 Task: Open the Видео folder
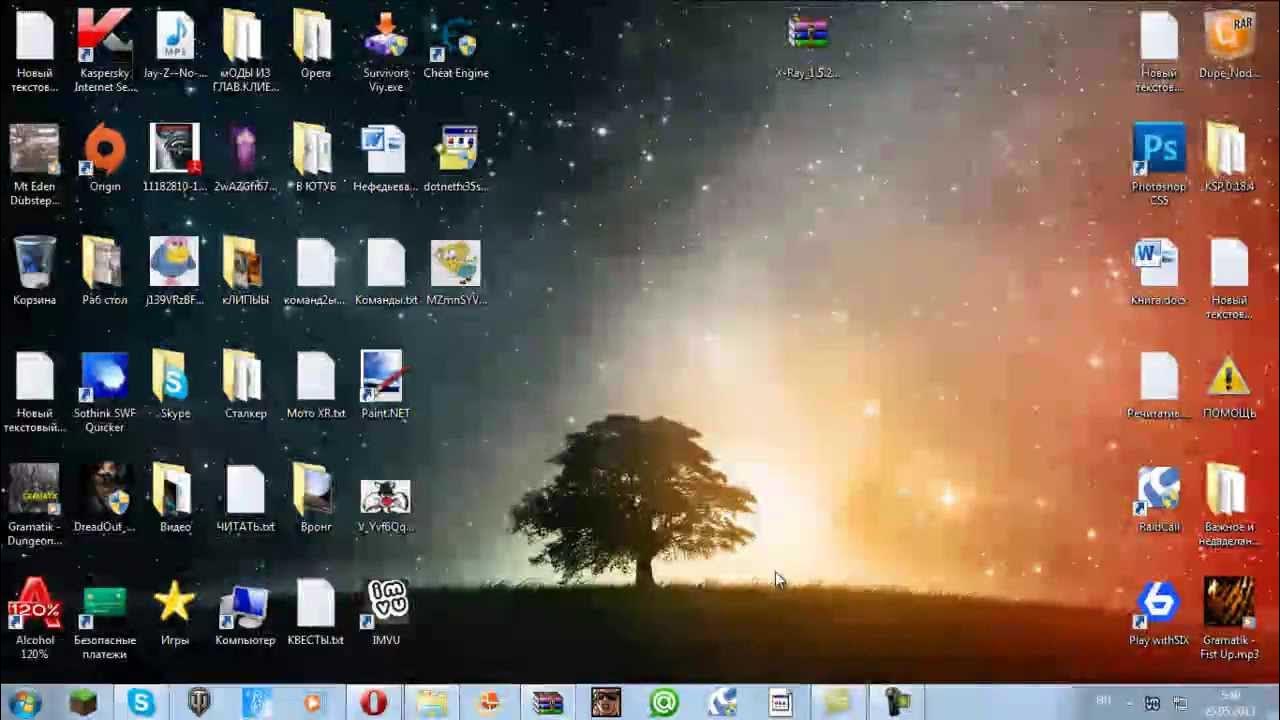[x=175, y=489]
